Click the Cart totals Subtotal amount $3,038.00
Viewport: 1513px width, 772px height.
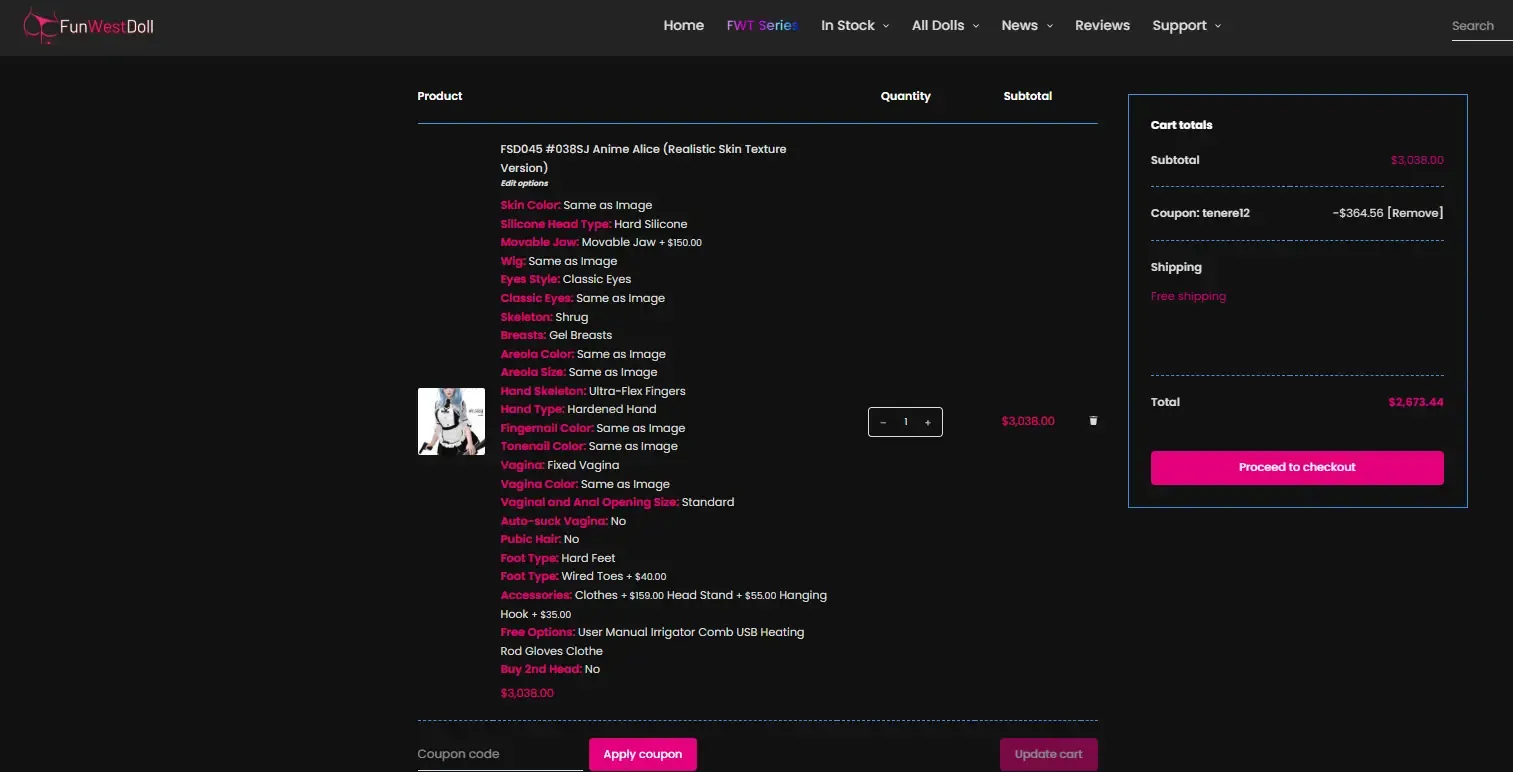point(1417,160)
